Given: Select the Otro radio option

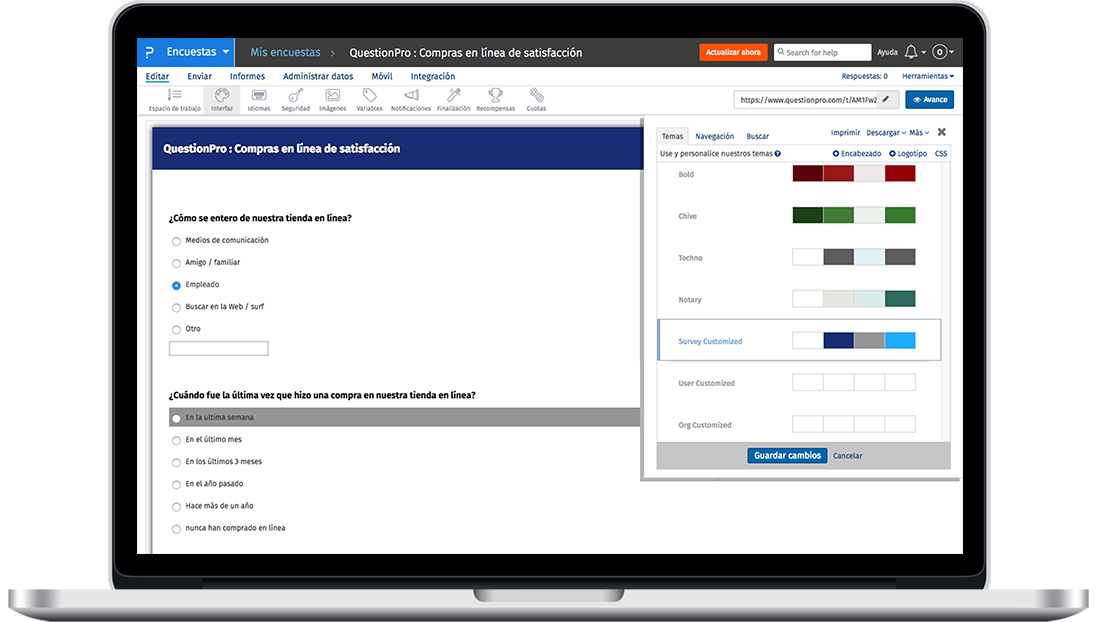Looking at the screenshot, I should click(176, 330).
